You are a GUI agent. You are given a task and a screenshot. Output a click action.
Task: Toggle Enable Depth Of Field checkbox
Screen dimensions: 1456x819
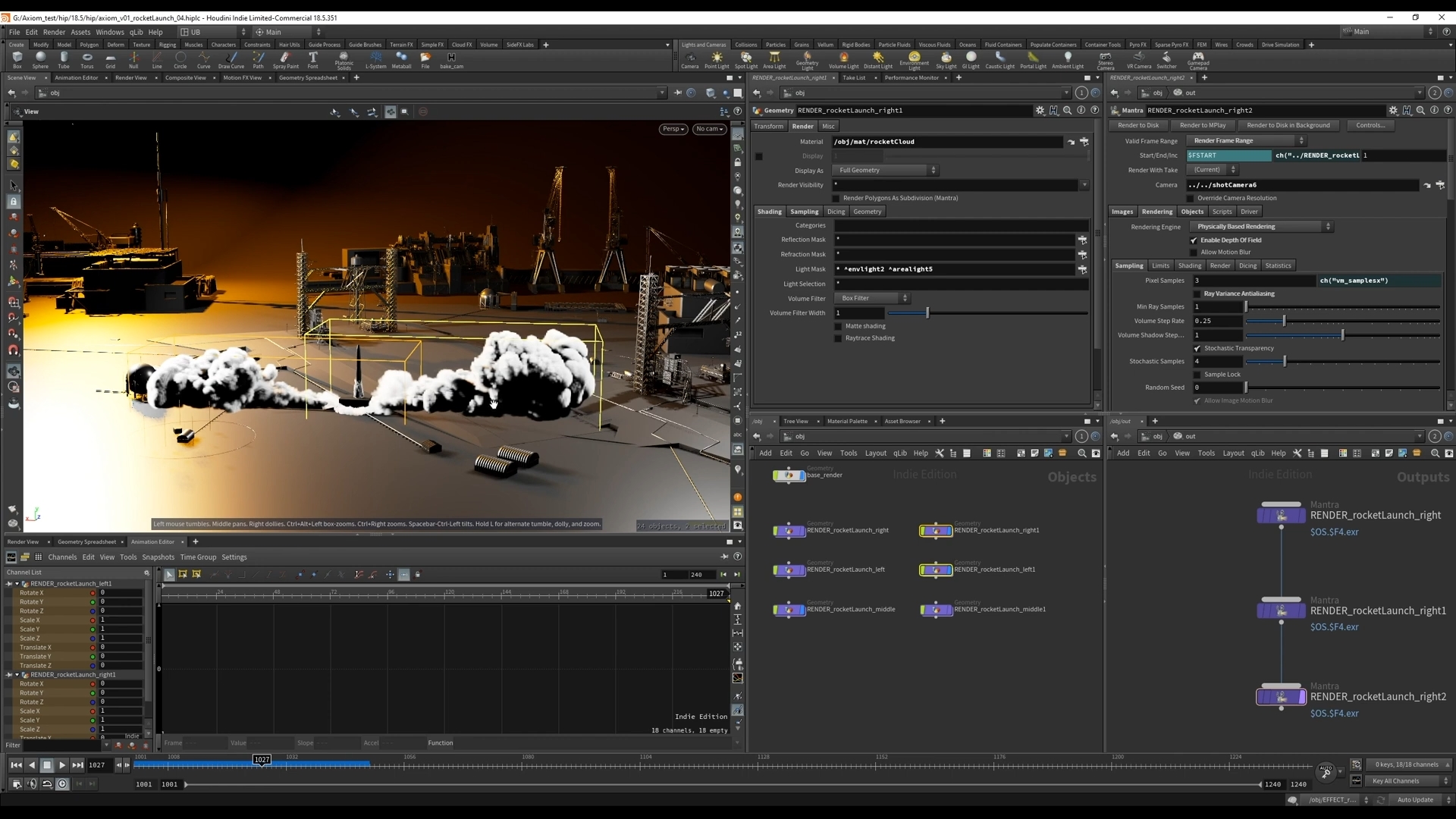pyautogui.click(x=1194, y=240)
